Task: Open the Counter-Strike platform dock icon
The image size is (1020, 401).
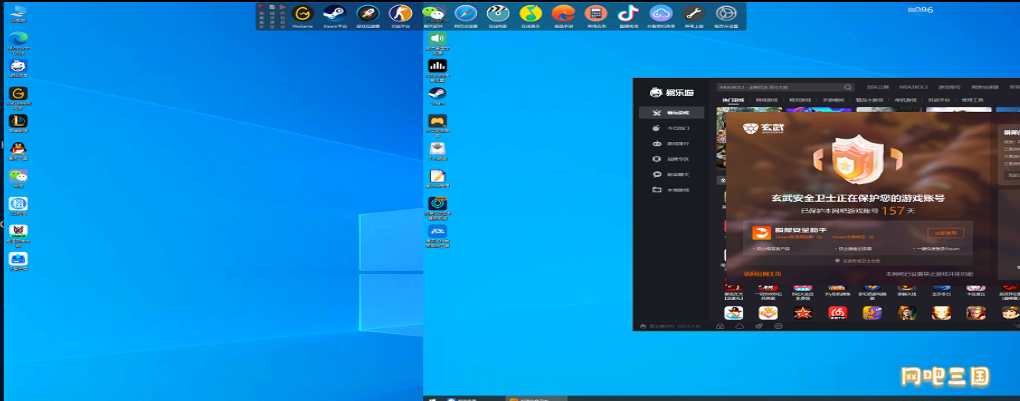Action: 400,14
